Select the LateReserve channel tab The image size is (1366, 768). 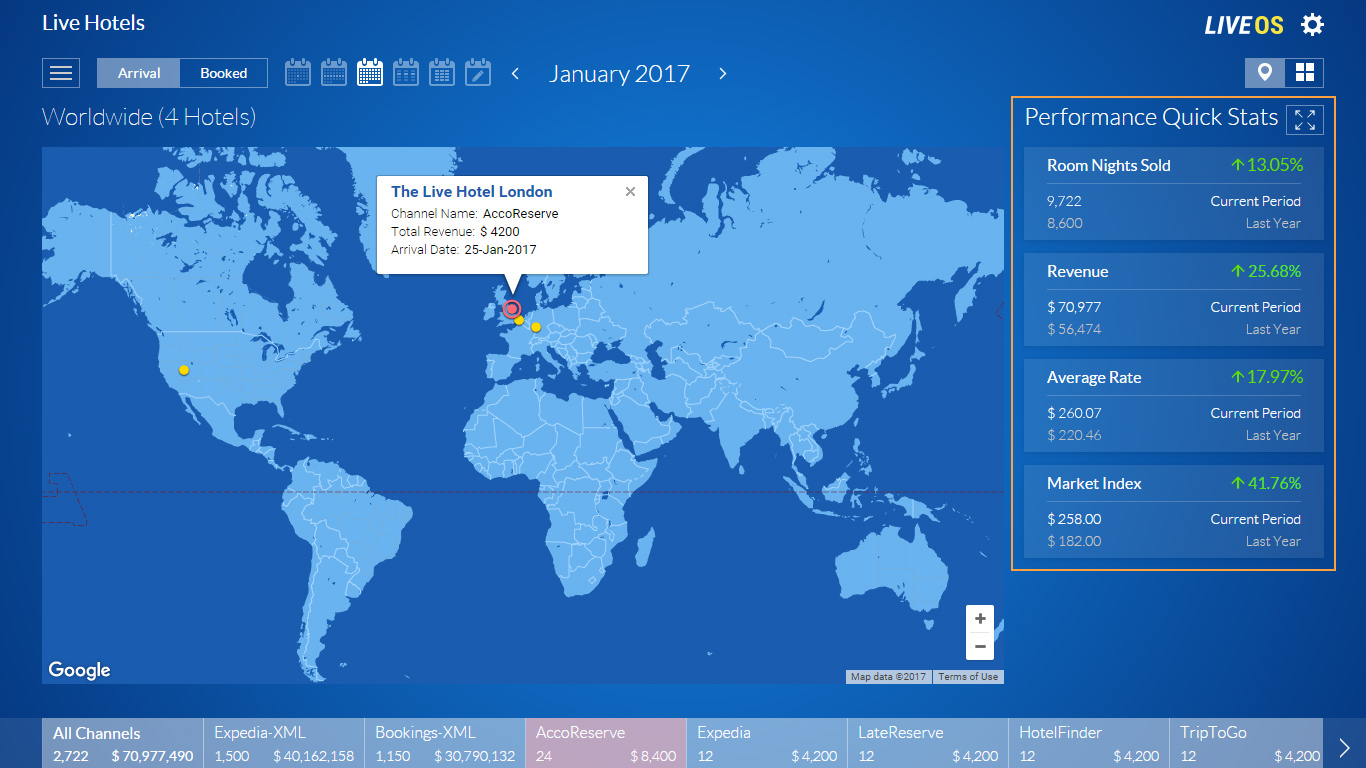click(928, 743)
